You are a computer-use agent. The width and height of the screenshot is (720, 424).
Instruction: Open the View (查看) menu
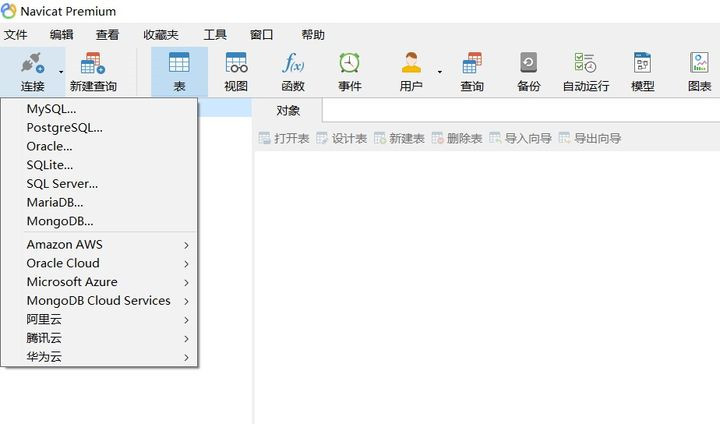[x=107, y=35]
